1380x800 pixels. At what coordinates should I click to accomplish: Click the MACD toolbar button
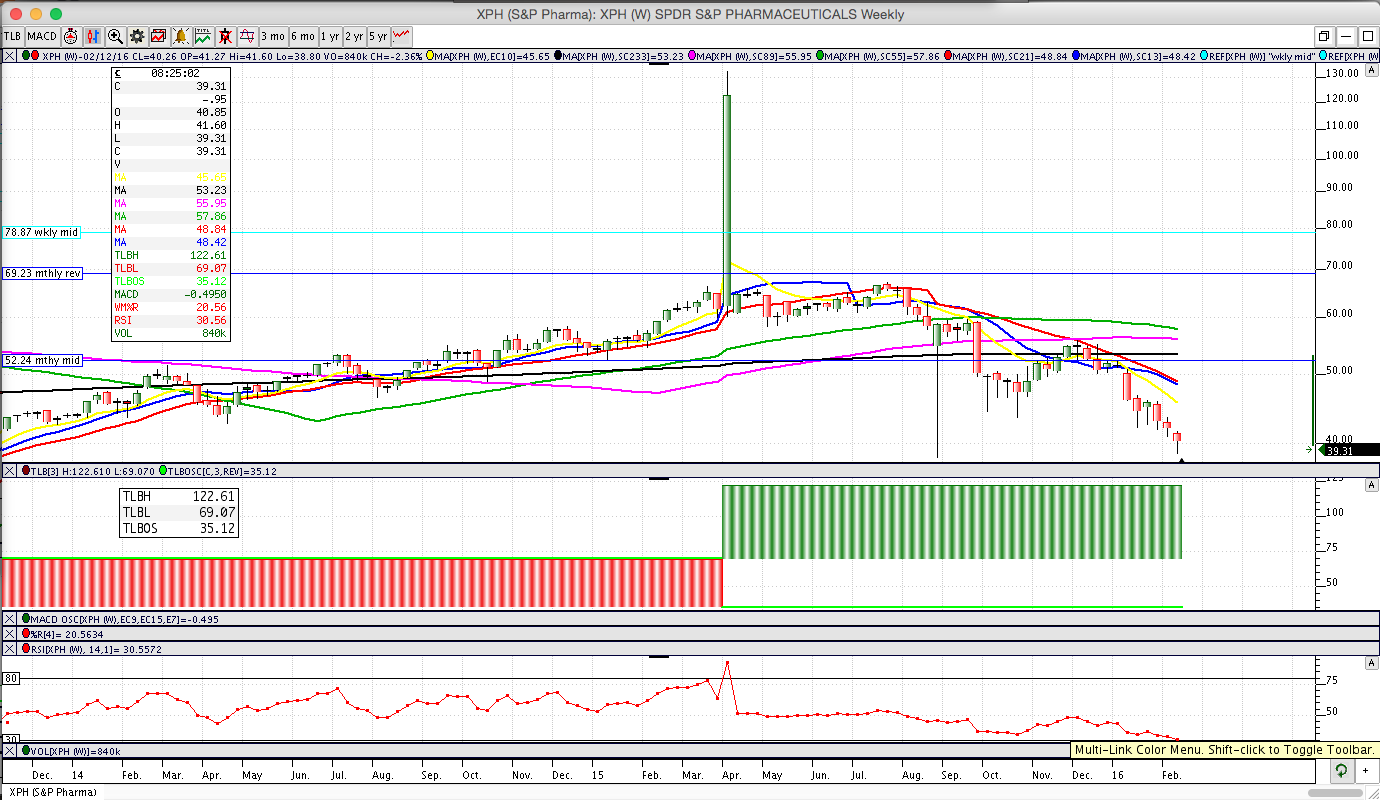pos(42,36)
